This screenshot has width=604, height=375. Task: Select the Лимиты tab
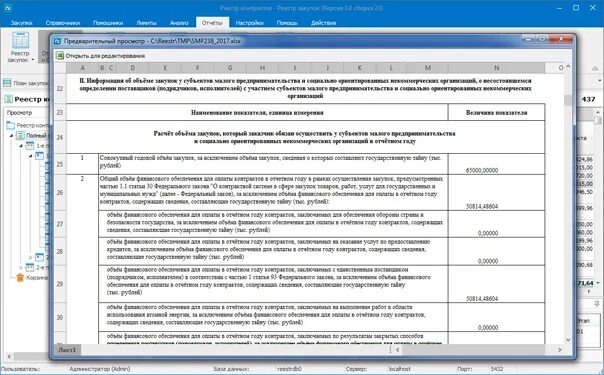point(146,23)
